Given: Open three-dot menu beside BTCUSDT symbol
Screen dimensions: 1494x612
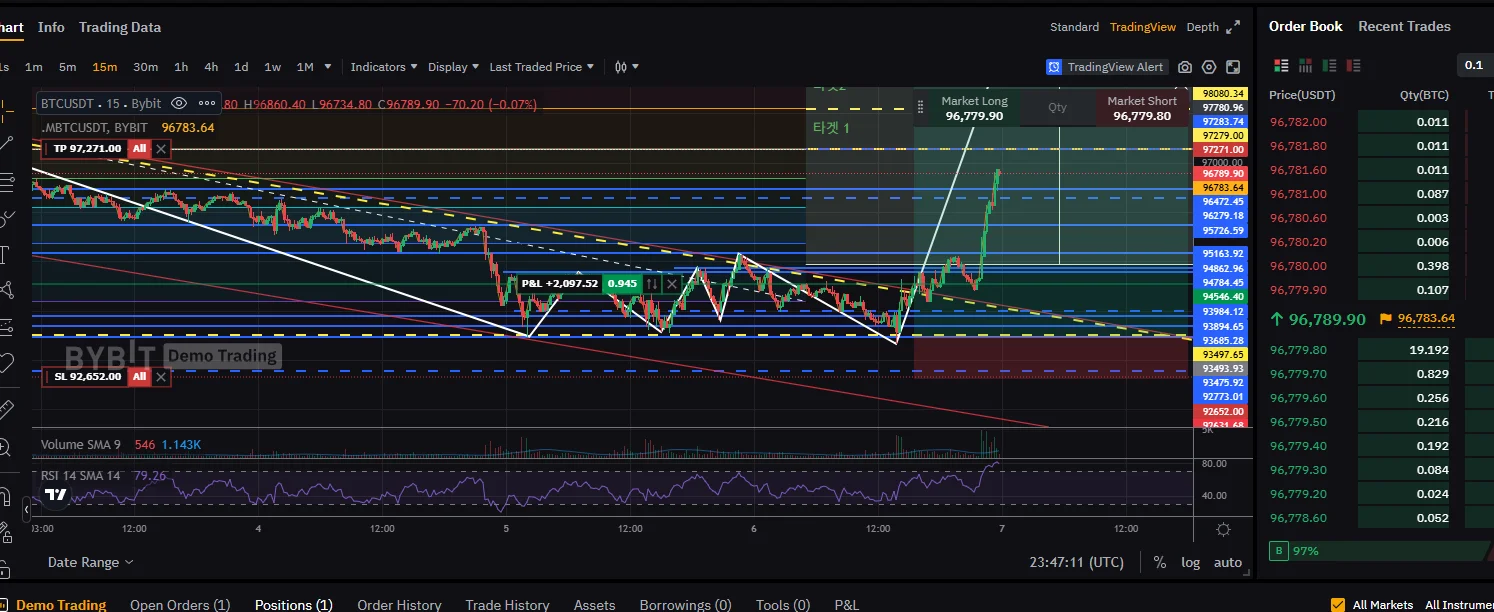Looking at the screenshot, I should click(207, 103).
